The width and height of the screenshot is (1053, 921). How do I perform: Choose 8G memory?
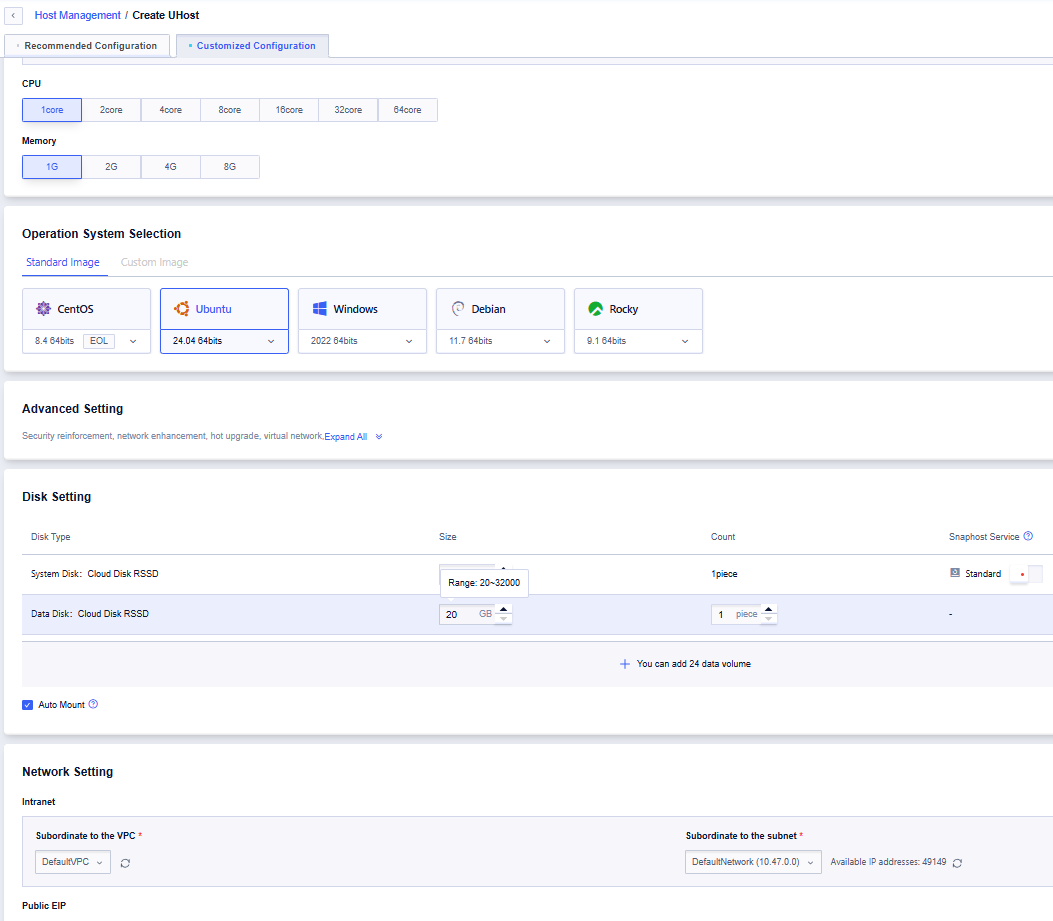230,167
